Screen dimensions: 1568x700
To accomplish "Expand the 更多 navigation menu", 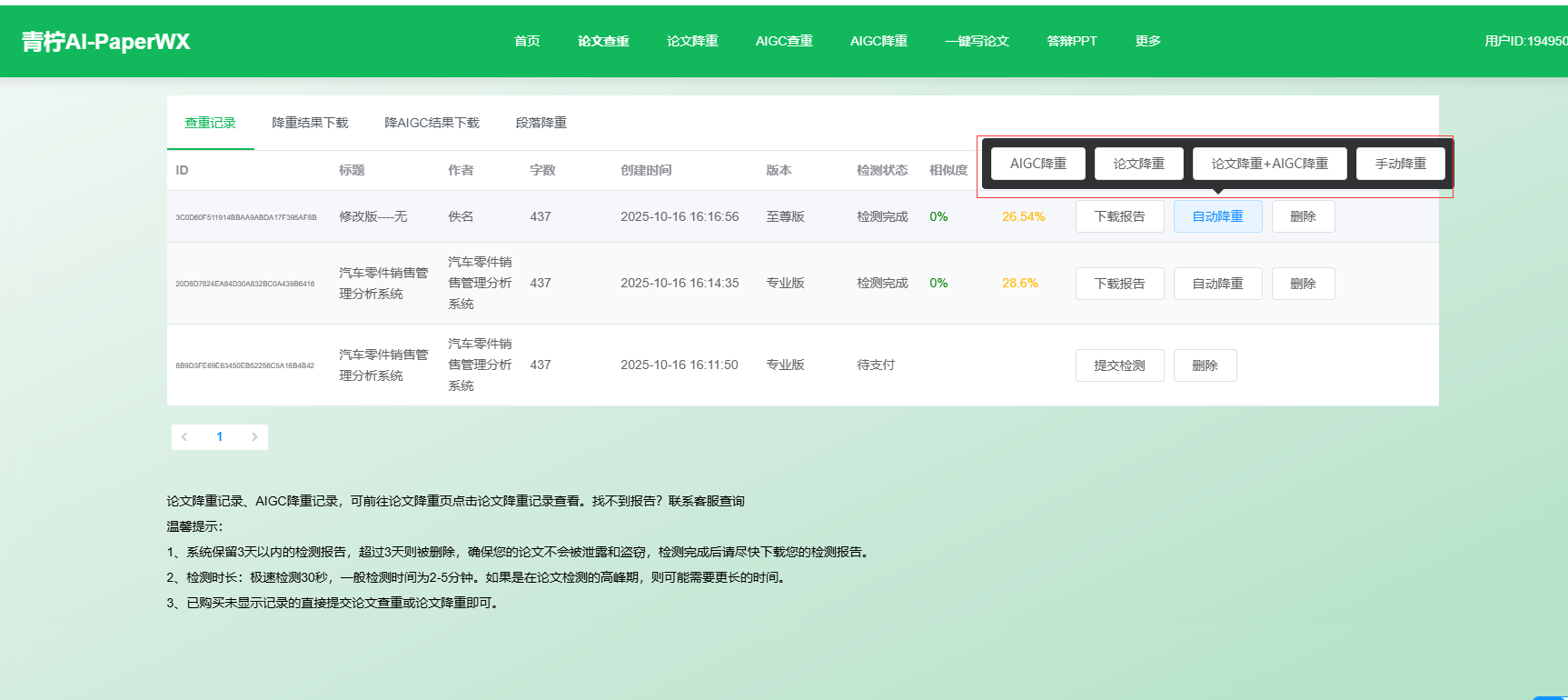I will point(1147,41).
